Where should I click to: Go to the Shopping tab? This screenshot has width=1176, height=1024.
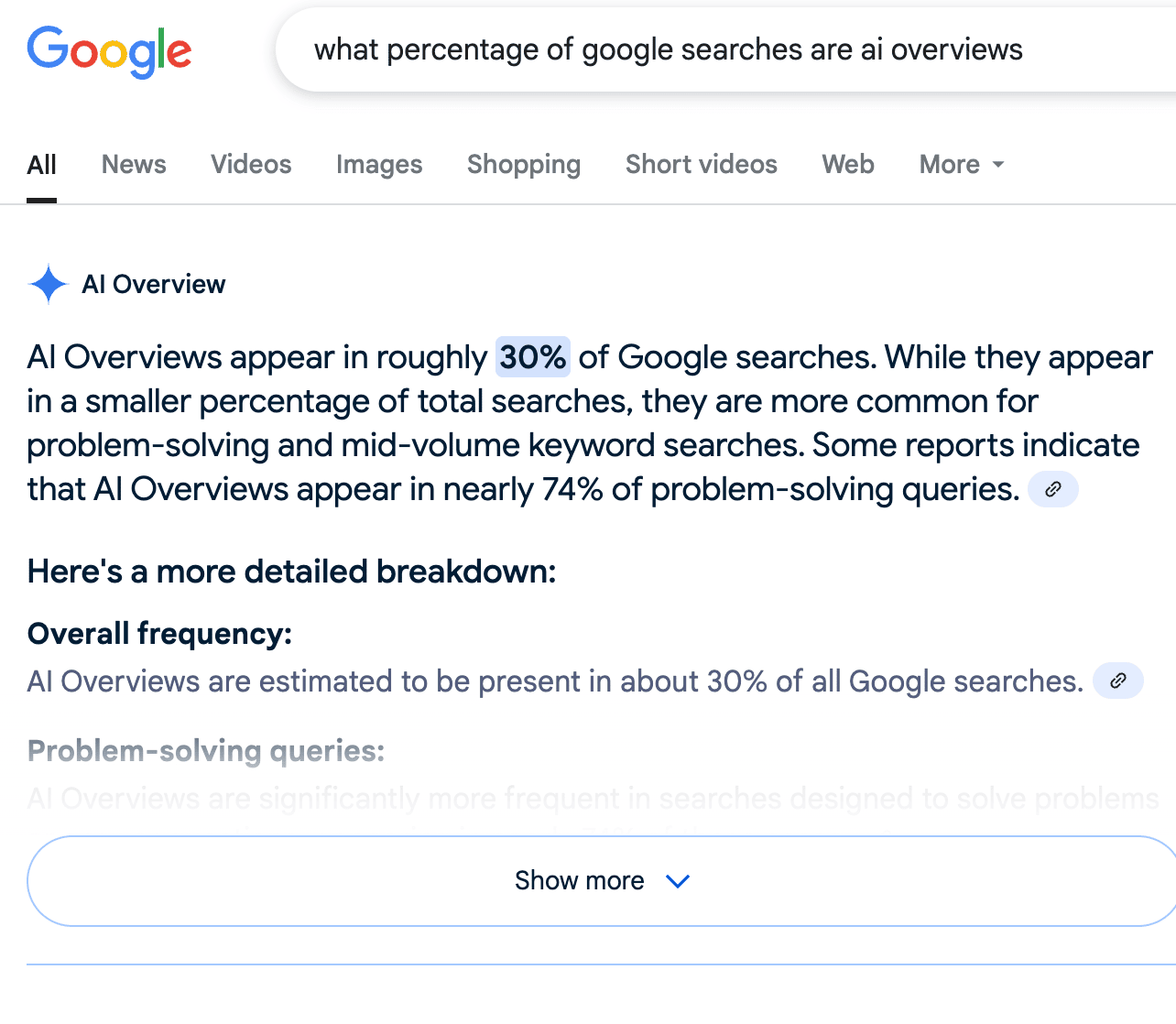click(524, 164)
